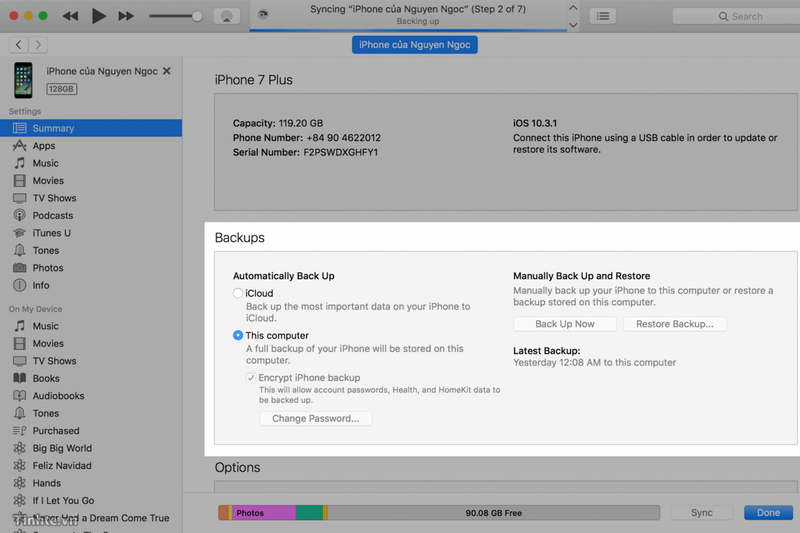Screen dimensions: 800x533
Task: Click the iPhone device thumbnail in the sidebar
Action: coord(23,80)
